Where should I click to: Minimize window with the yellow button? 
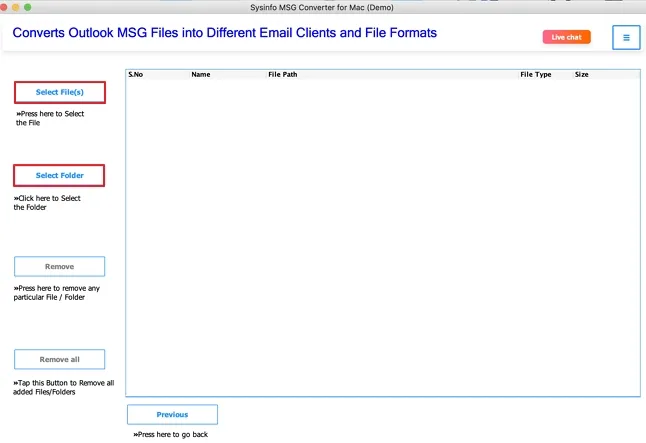[x=16, y=7]
